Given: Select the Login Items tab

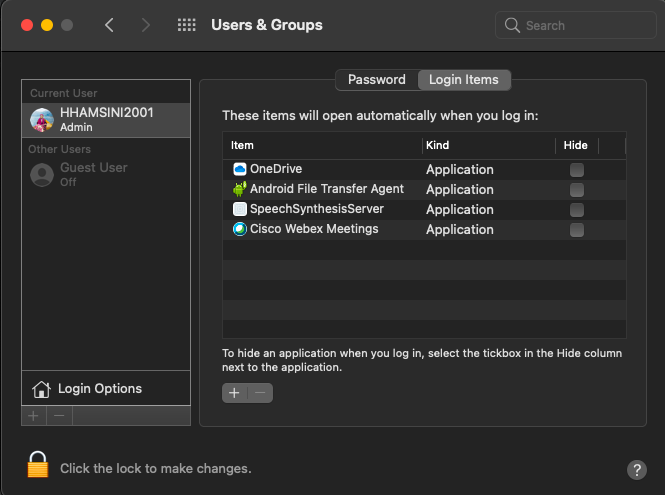Looking at the screenshot, I should (x=463, y=80).
